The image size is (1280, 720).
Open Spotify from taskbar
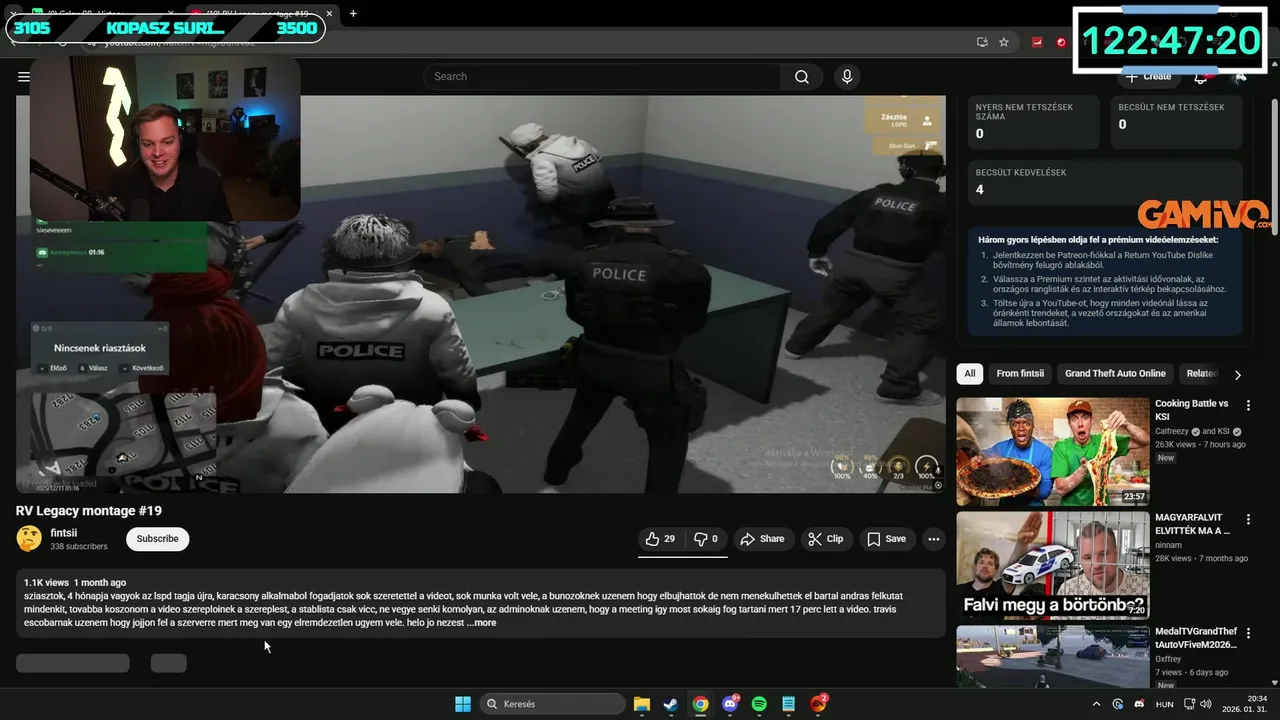[759, 704]
